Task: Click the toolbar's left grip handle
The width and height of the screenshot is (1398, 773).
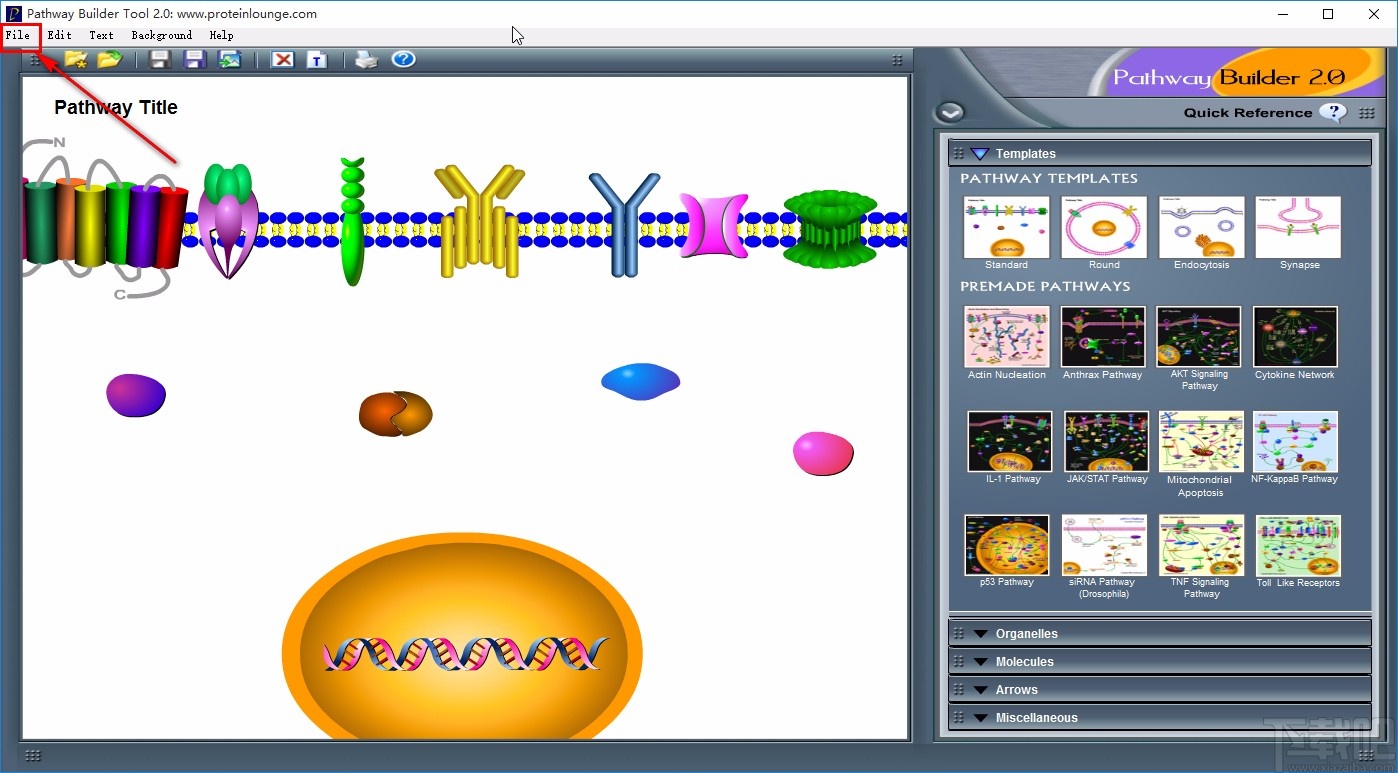Action: coord(34,60)
